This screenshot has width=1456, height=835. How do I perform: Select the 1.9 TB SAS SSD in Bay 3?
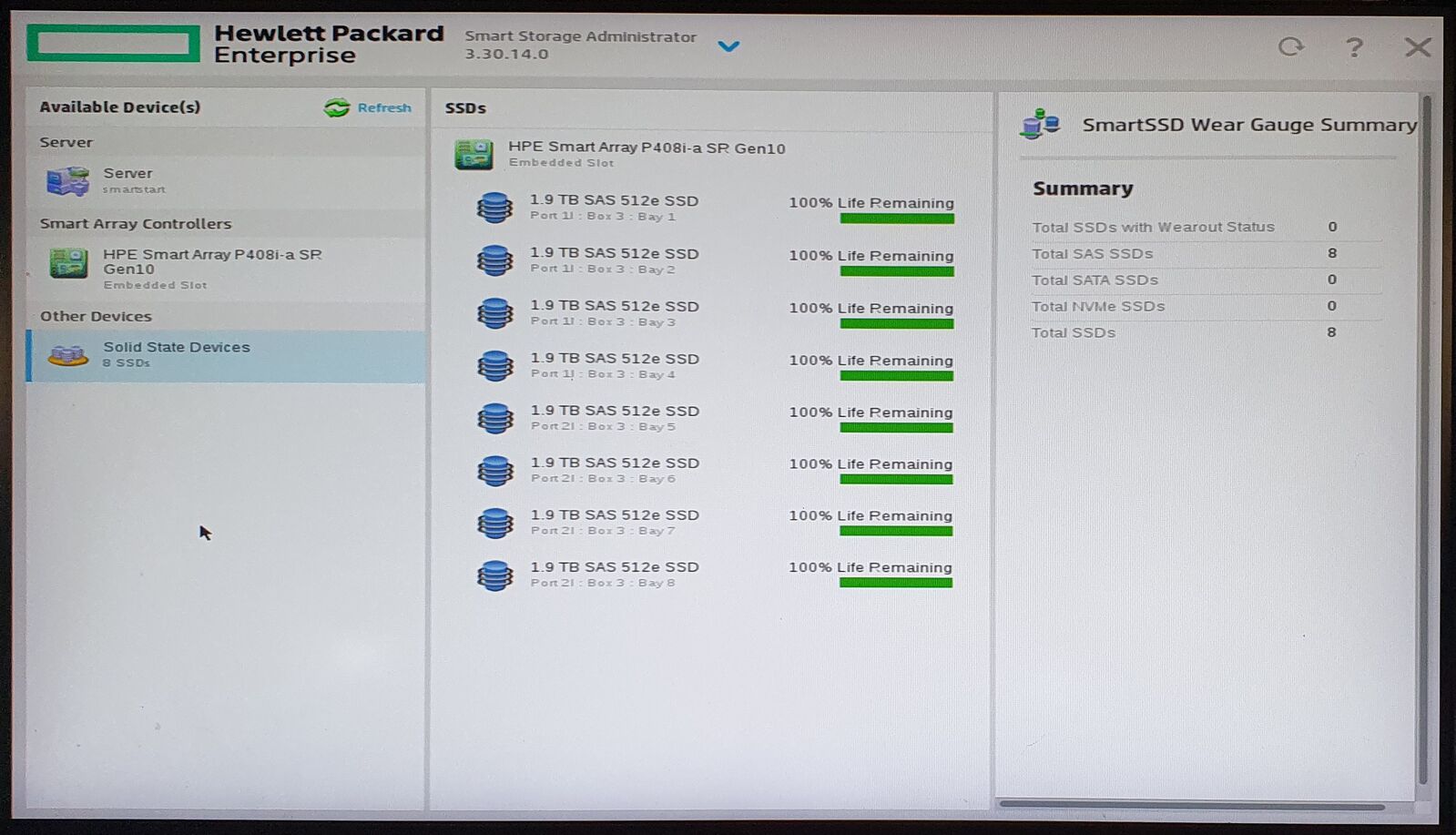[615, 313]
